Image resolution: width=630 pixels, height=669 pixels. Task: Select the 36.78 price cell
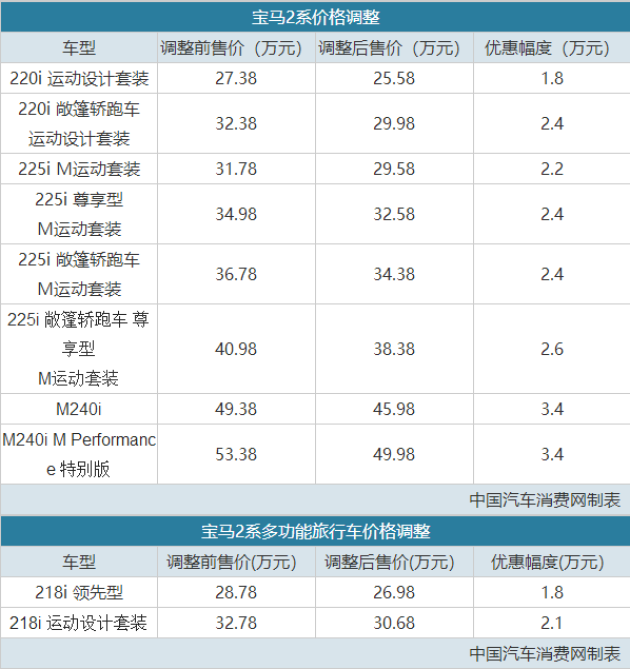[236, 274]
